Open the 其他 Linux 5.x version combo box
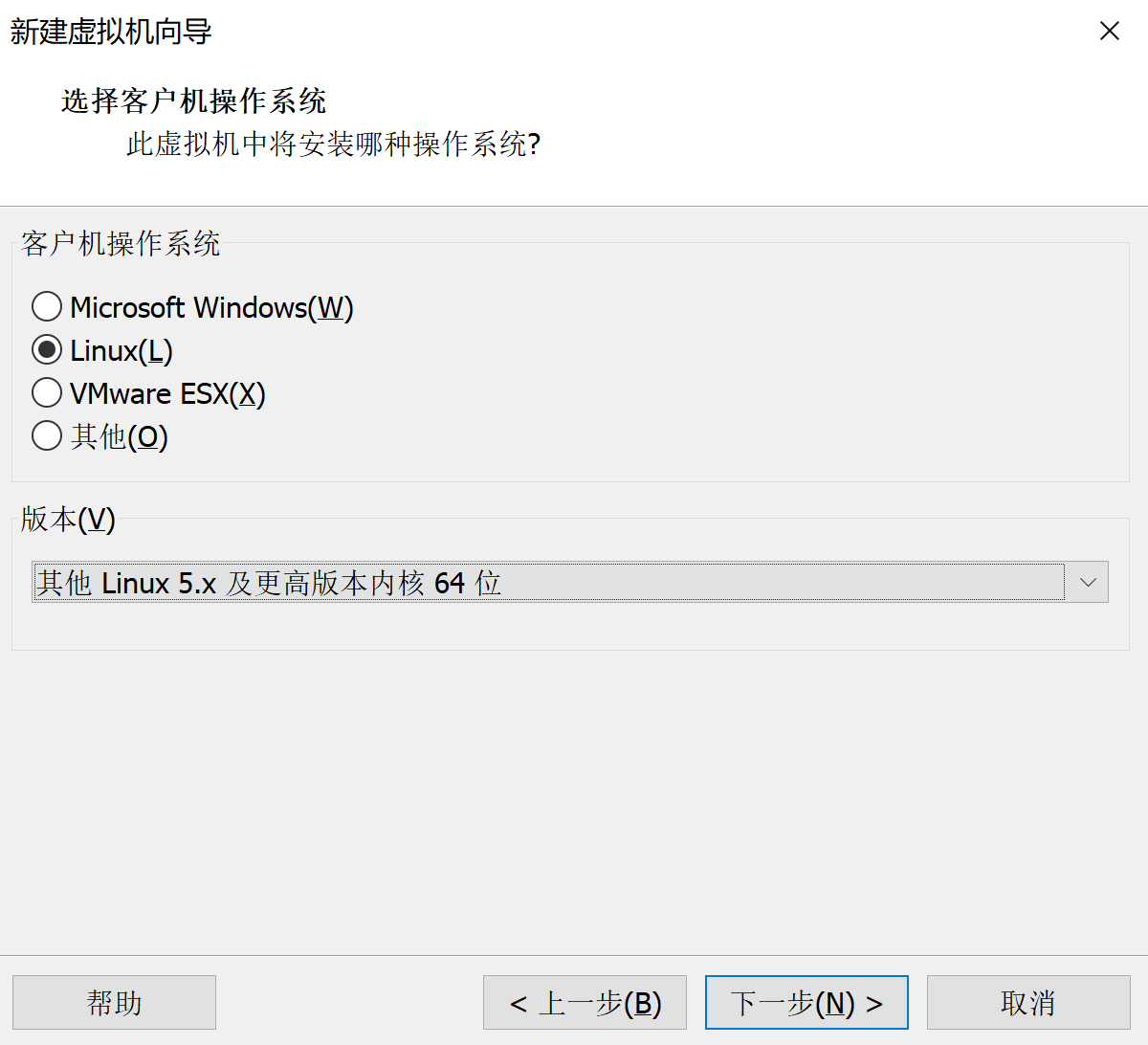The width and height of the screenshot is (1148, 1045). click(548, 583)
